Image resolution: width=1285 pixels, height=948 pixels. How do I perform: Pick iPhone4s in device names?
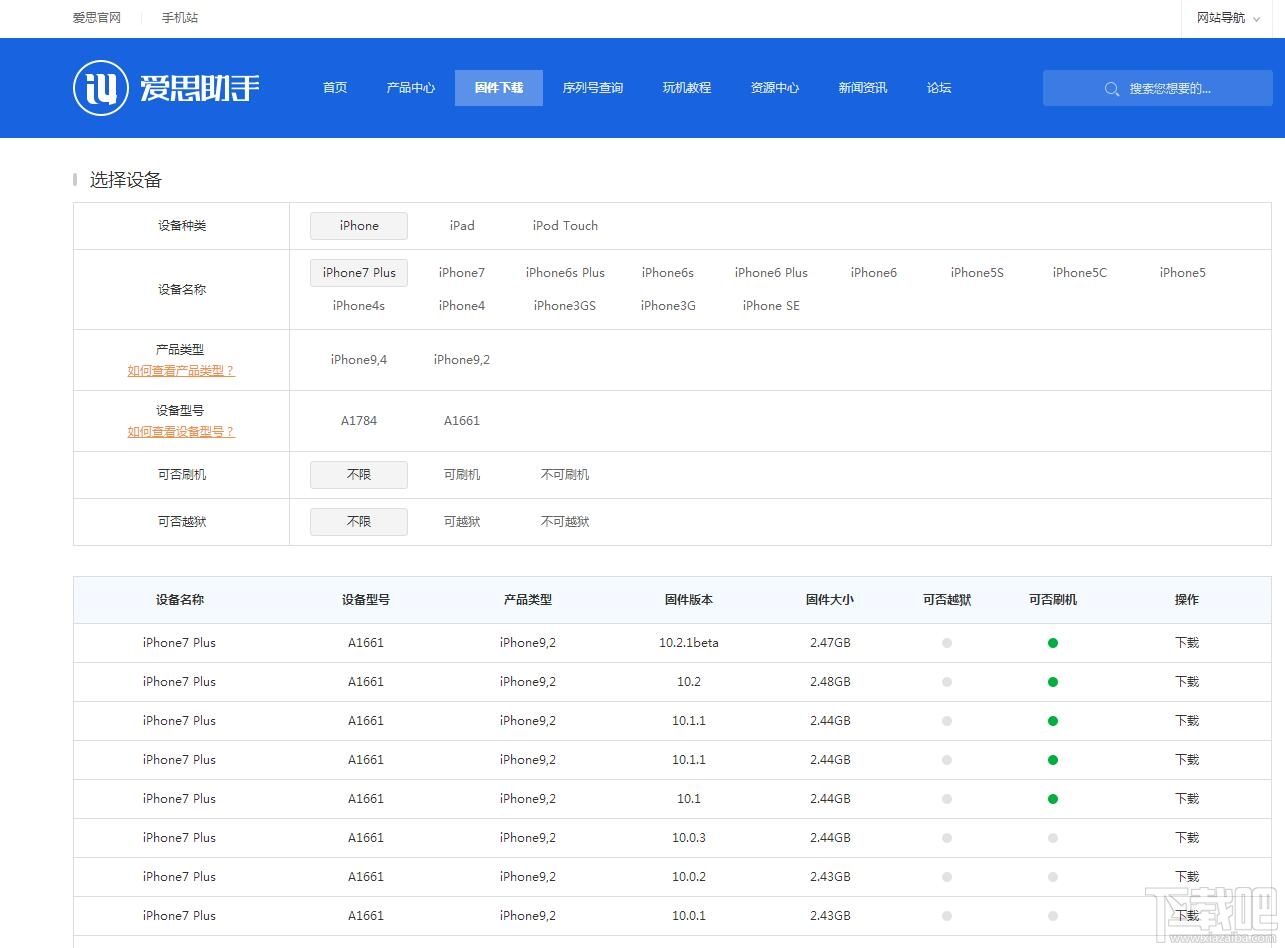(x=359, y=306)
